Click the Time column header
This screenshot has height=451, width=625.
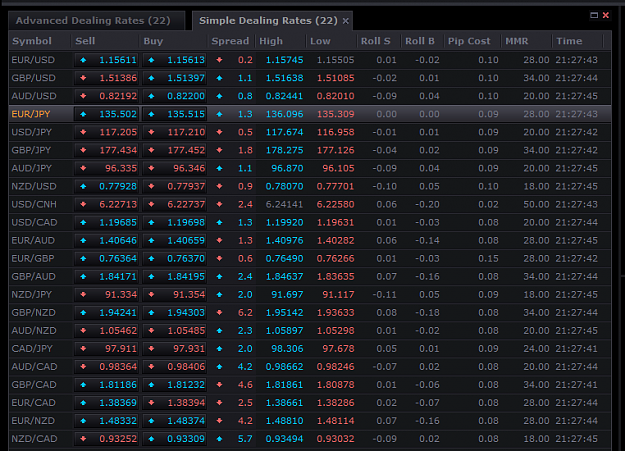click(x=578, y=41)
